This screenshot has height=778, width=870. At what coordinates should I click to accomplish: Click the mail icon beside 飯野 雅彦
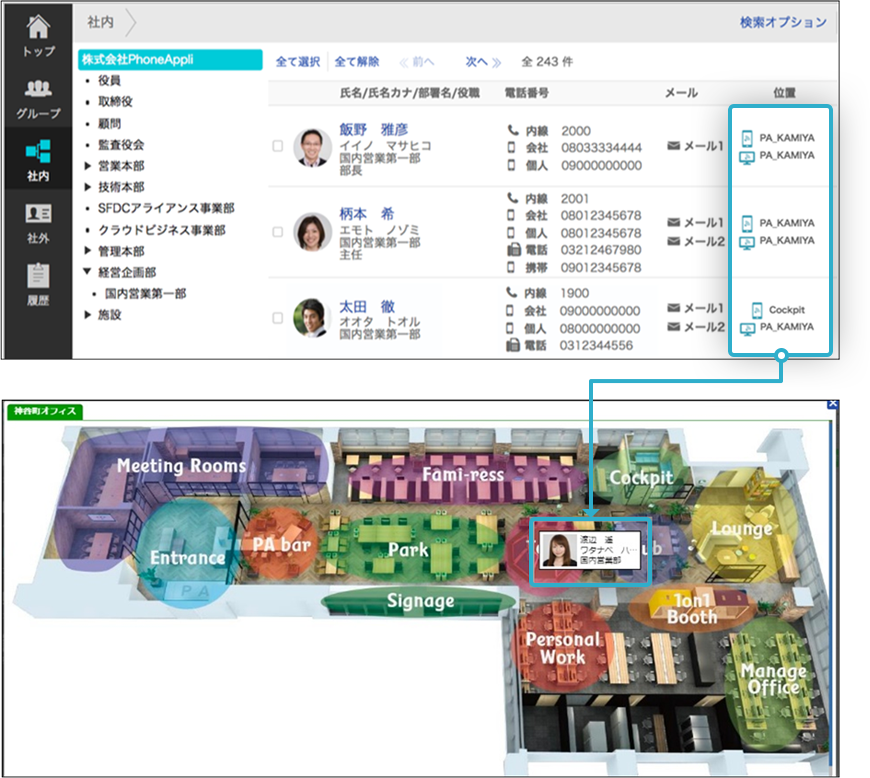672,146
